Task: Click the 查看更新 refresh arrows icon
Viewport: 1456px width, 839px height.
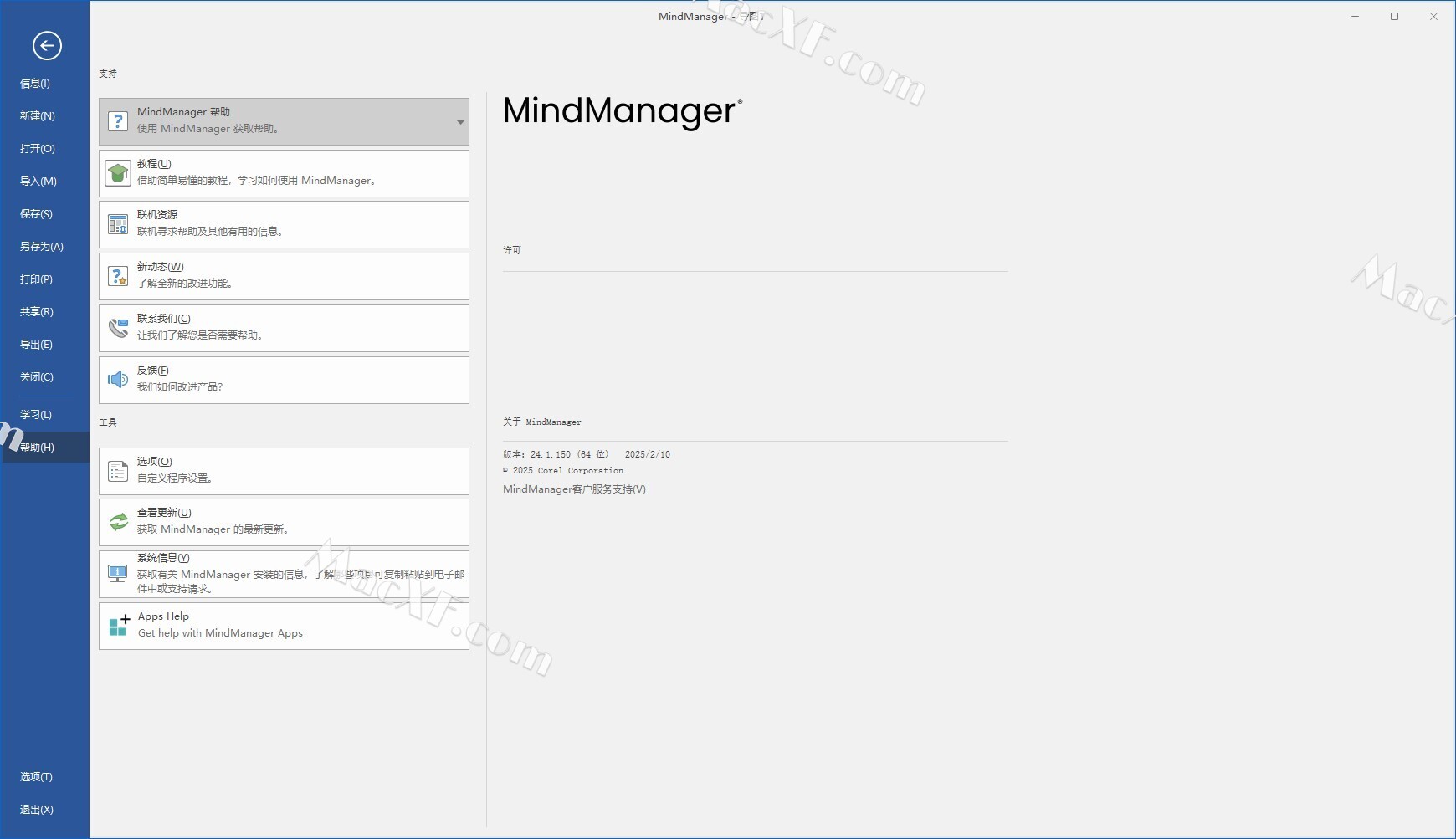Action: (118, 522)
